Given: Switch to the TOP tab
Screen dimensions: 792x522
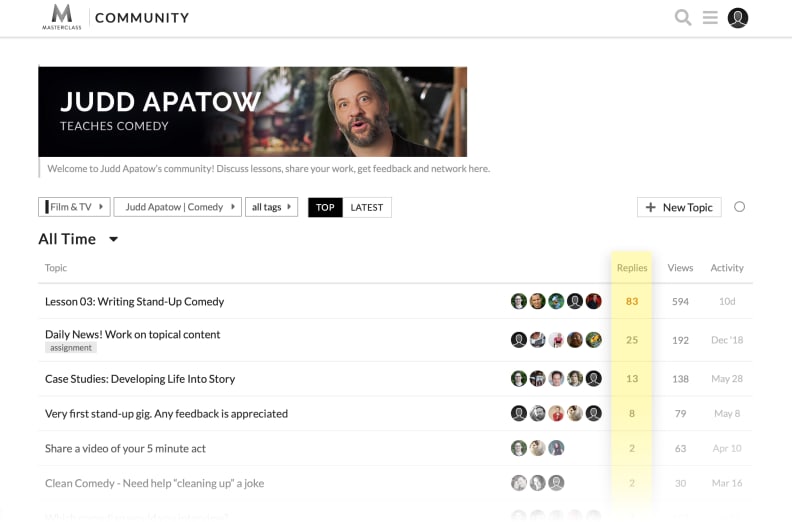Looking at the screenshot, I should point(325,207).
